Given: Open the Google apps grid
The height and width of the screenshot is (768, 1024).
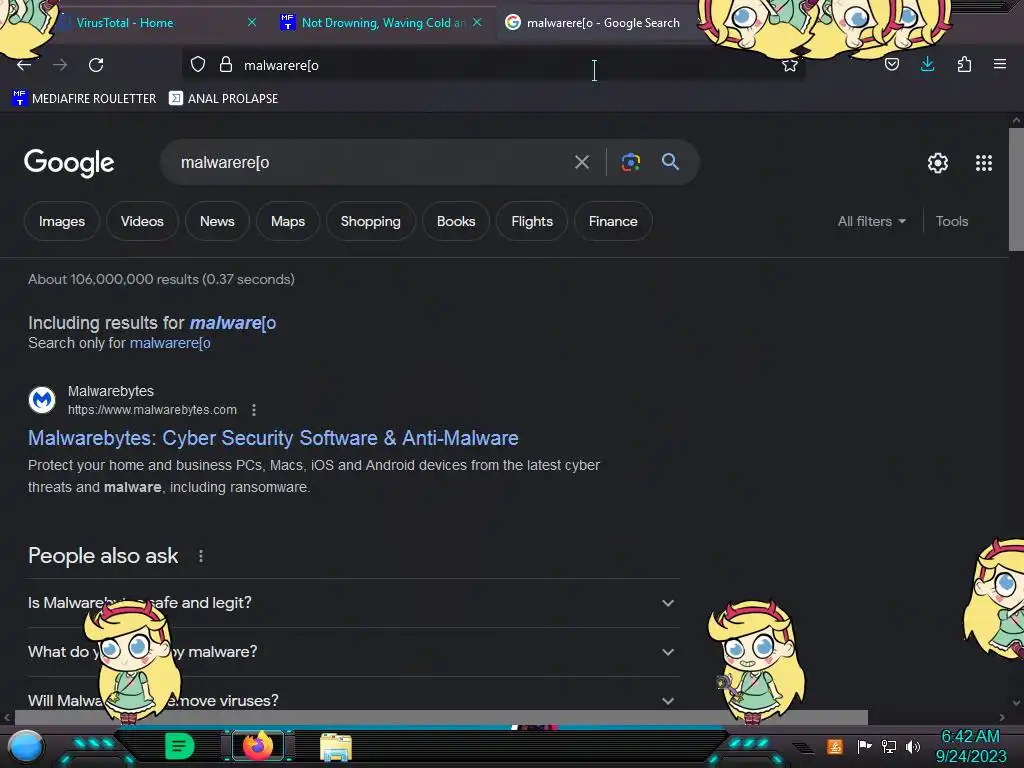Looking at the screenshot, I should 984,163.
